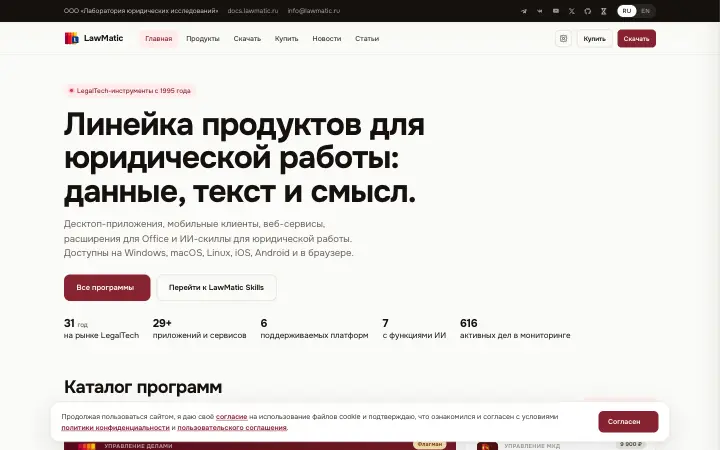Click the hourglass-shaped icon in top bar
The image size is (720, 450).
pos(604,11)
